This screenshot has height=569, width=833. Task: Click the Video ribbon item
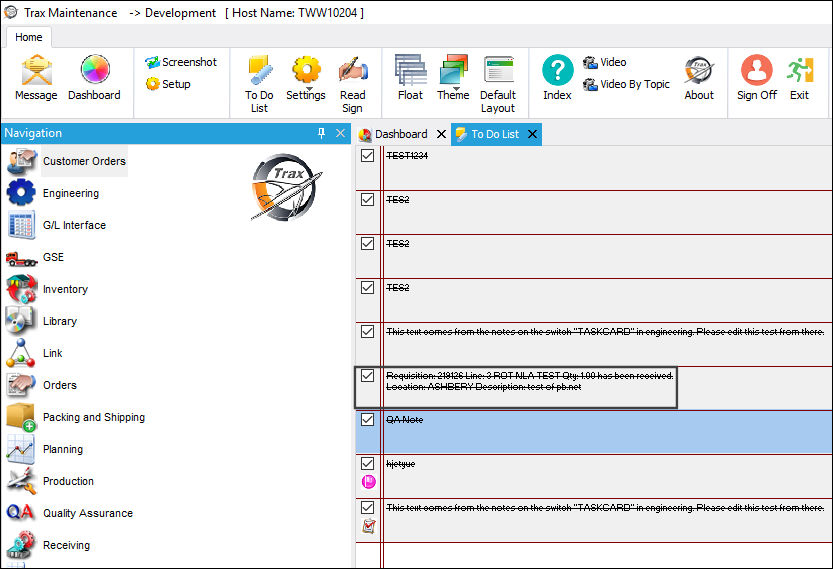tap(605, 62)
